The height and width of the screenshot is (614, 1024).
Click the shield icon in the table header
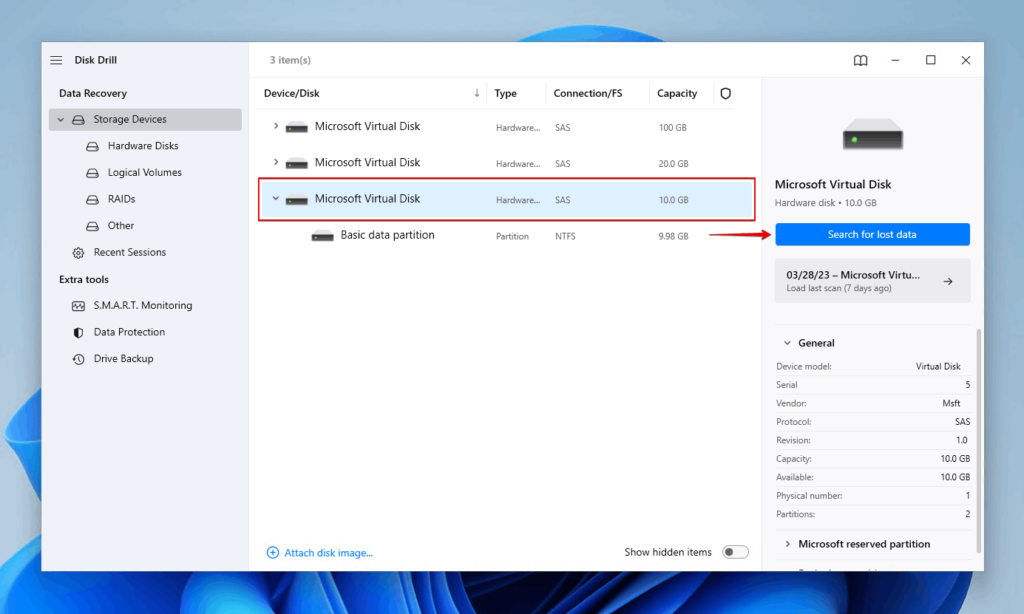[724, 93]
